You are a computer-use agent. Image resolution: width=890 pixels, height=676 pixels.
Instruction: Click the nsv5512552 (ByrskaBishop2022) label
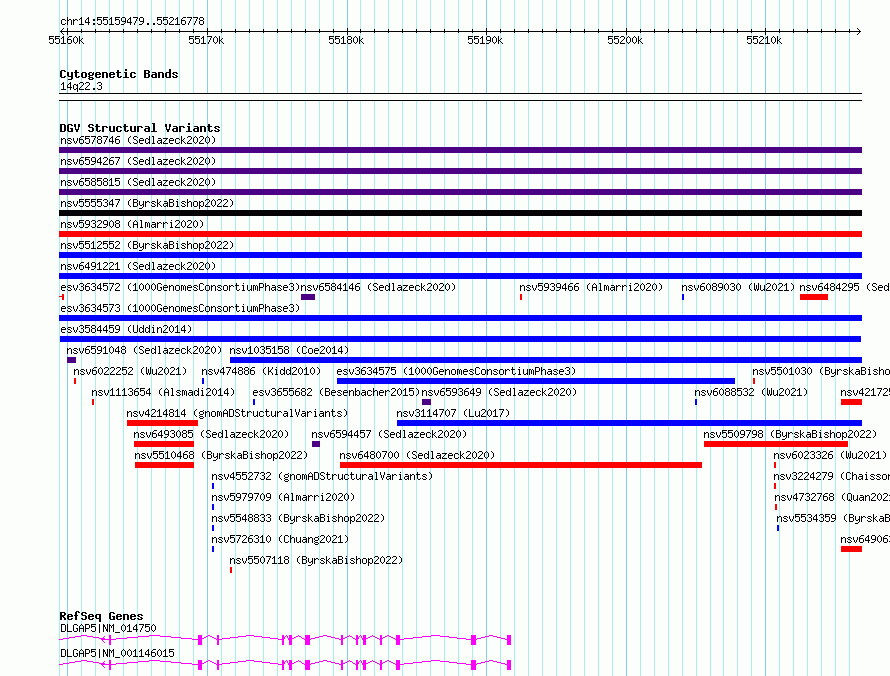click(x=147, y=245)
